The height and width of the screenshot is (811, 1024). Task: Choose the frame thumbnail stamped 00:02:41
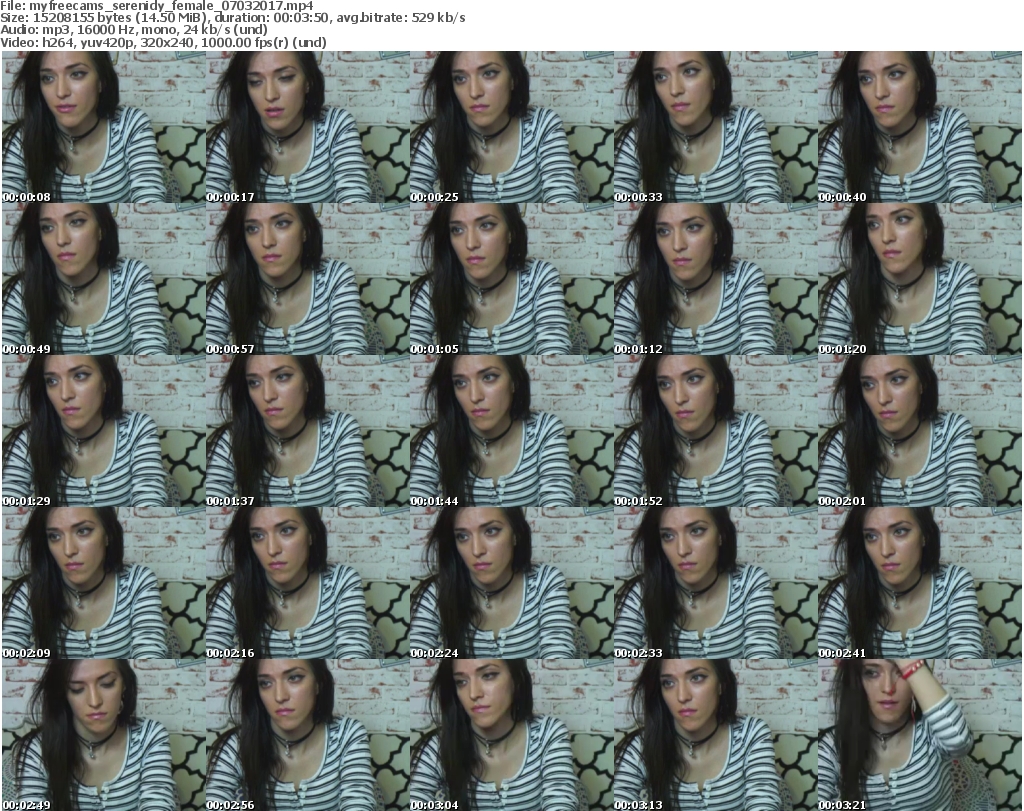pyautogui.click(x=920, y=583)
